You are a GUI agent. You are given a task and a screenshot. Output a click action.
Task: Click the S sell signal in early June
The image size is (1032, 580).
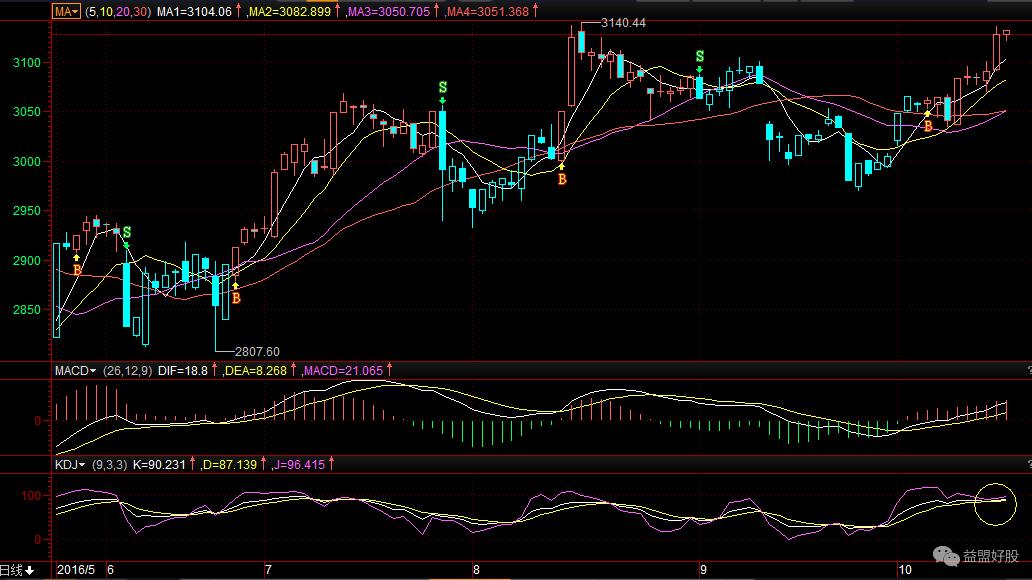click(x=127, y=233)
